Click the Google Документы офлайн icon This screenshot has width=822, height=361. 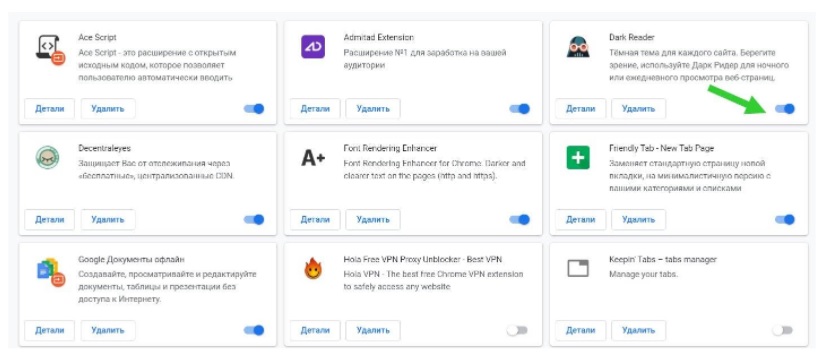pyautogui.click(x=50, y=271)
